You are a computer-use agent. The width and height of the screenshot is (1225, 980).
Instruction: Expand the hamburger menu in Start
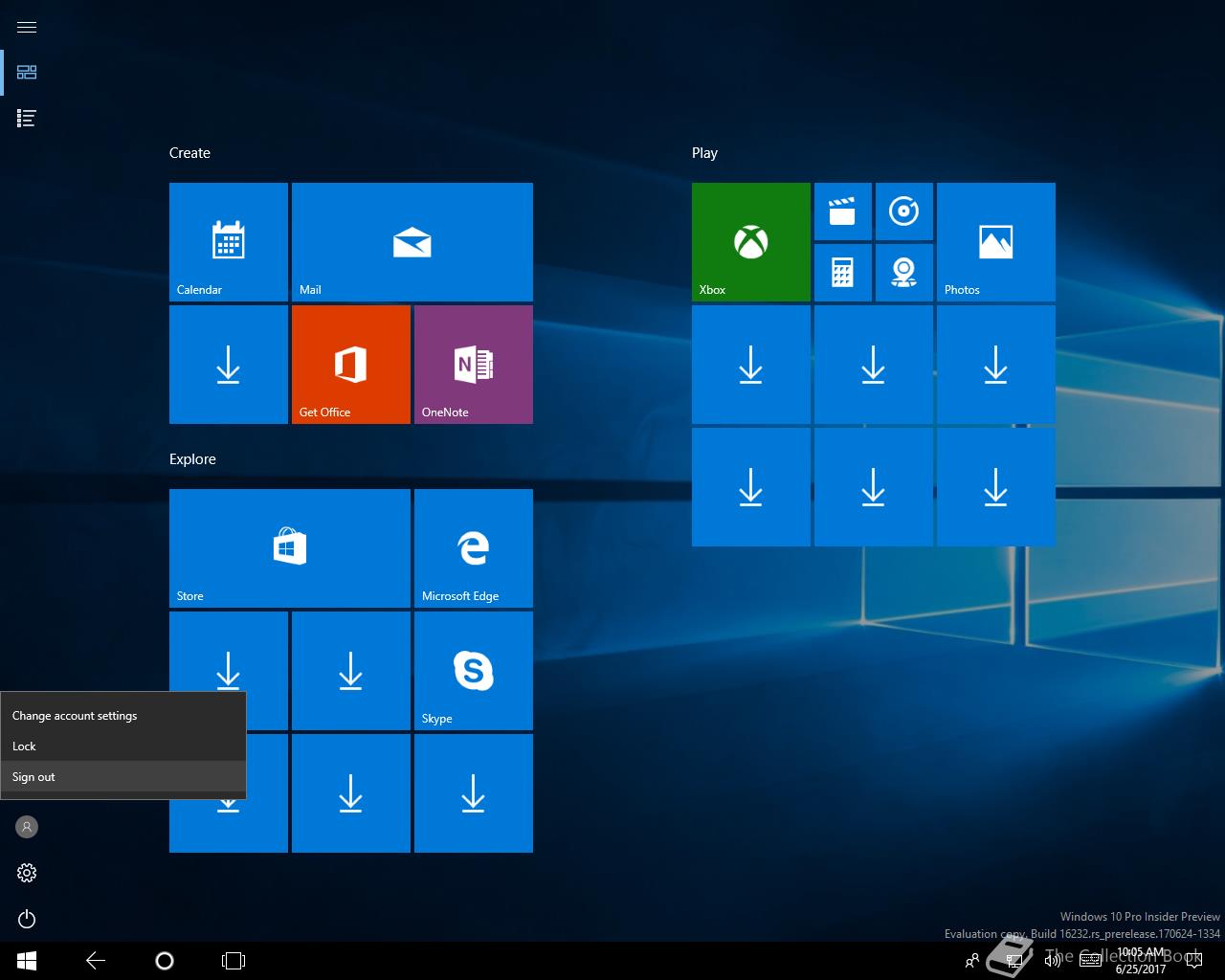[27, 27]
